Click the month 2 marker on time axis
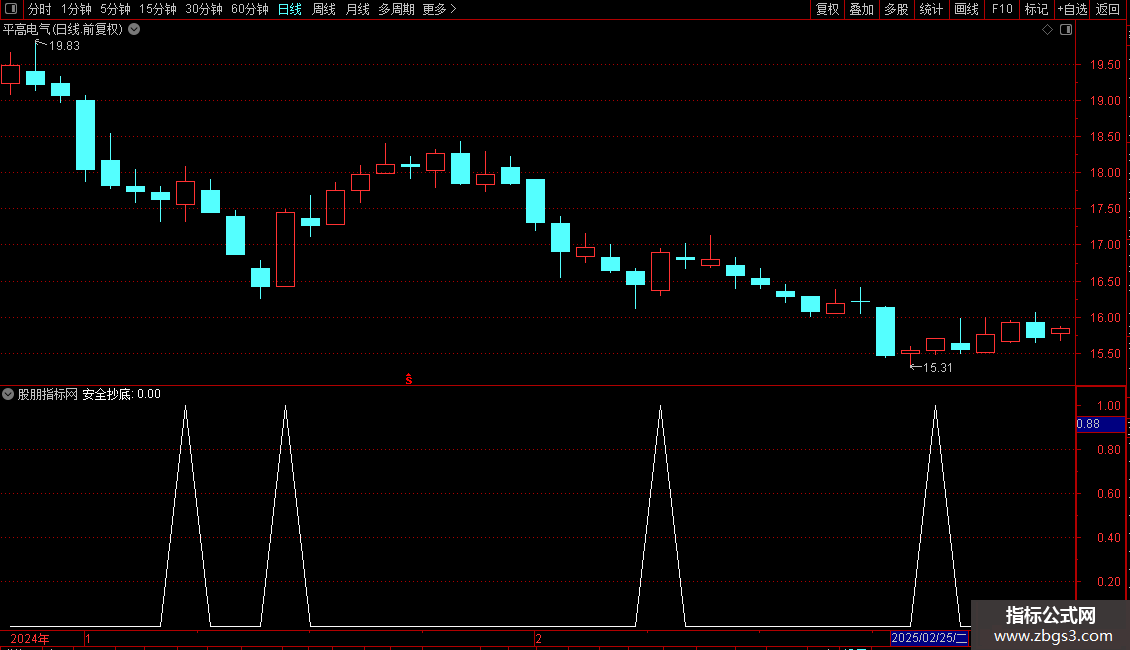1130x650 pixels. [x=538, y=639]
